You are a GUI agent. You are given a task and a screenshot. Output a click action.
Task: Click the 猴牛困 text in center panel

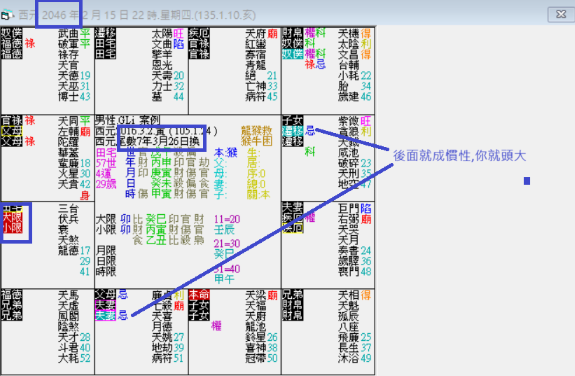pyautogui.click(x=256, y=140)
